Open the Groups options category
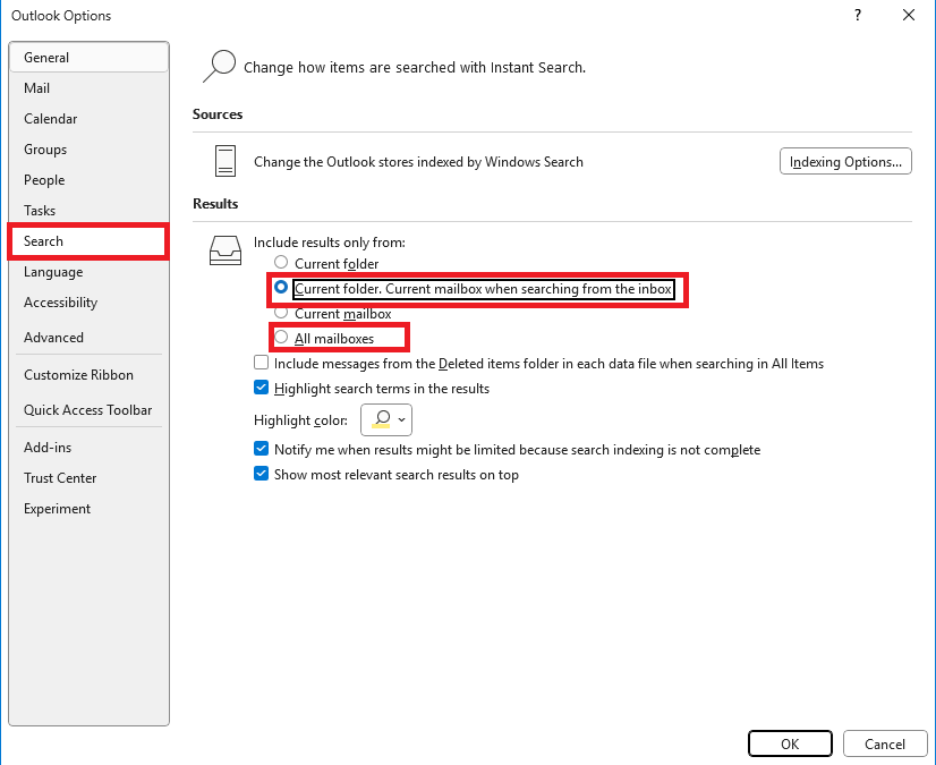This screenshot has width=936, height=765. (89, 149)
